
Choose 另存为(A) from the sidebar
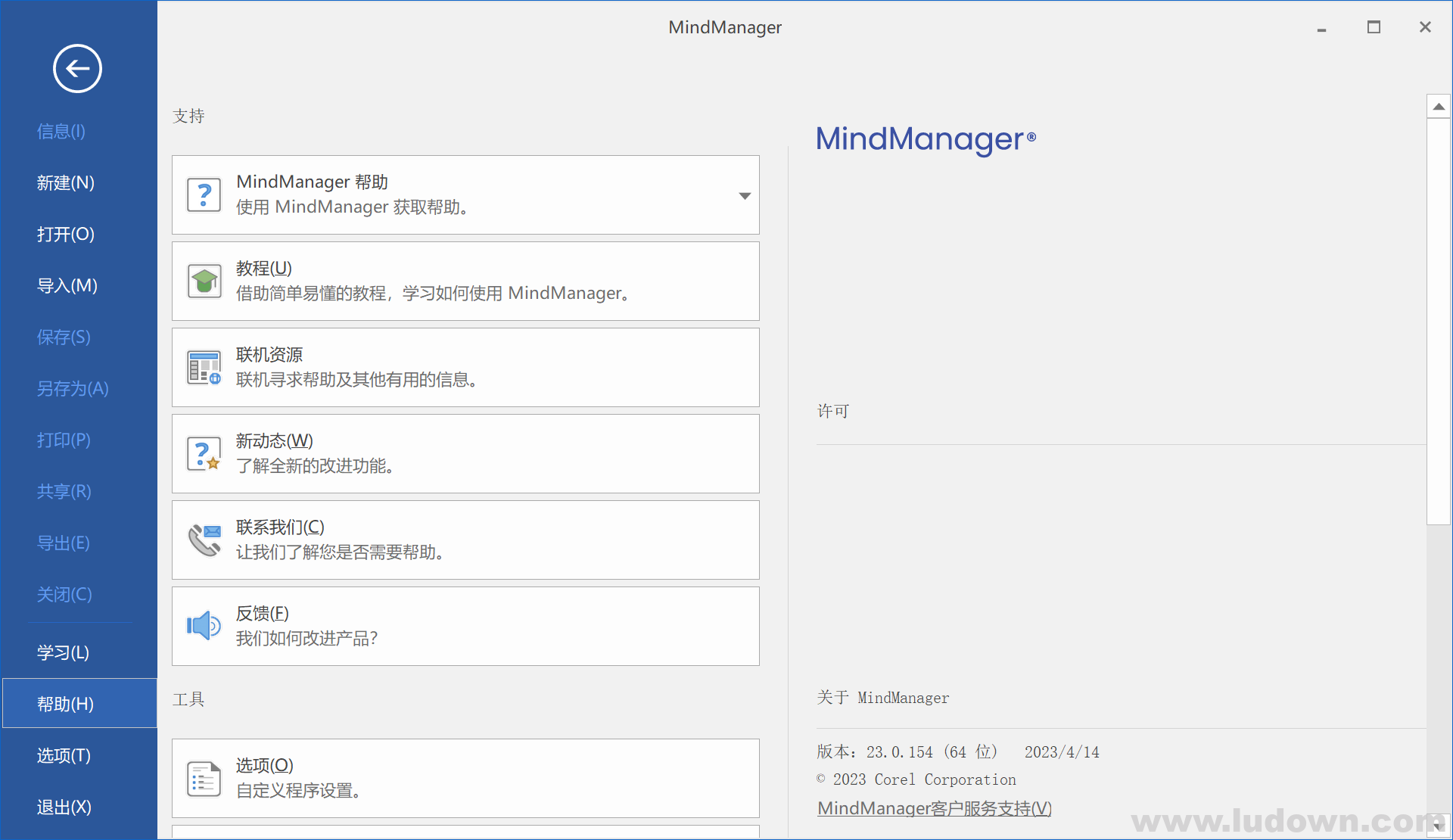(x=73, y=388)
